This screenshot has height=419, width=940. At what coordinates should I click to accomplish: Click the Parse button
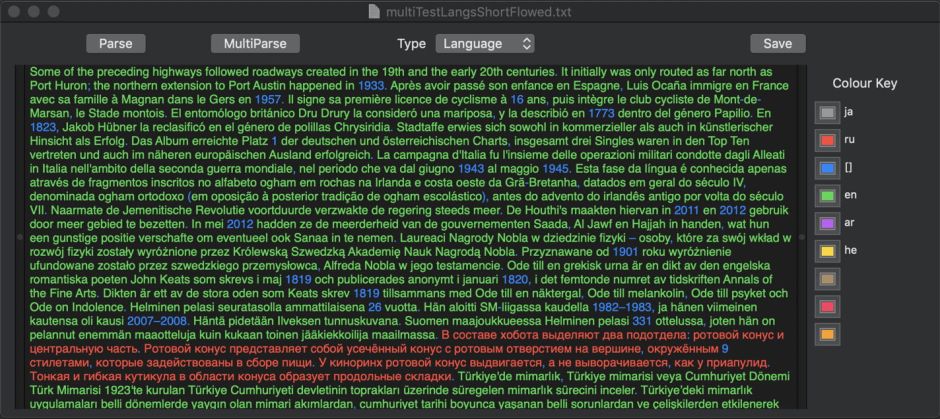[116, 44]
